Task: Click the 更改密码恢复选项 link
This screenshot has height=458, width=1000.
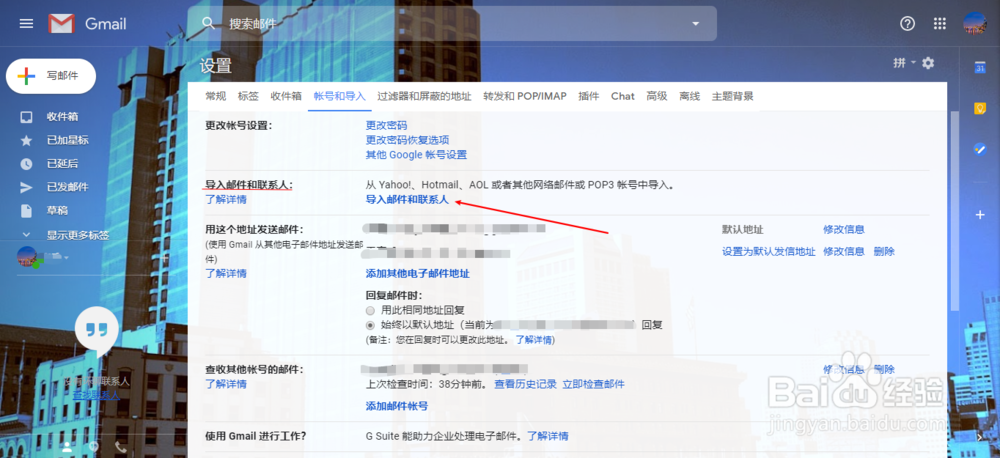Action: (x=407, y=140)
